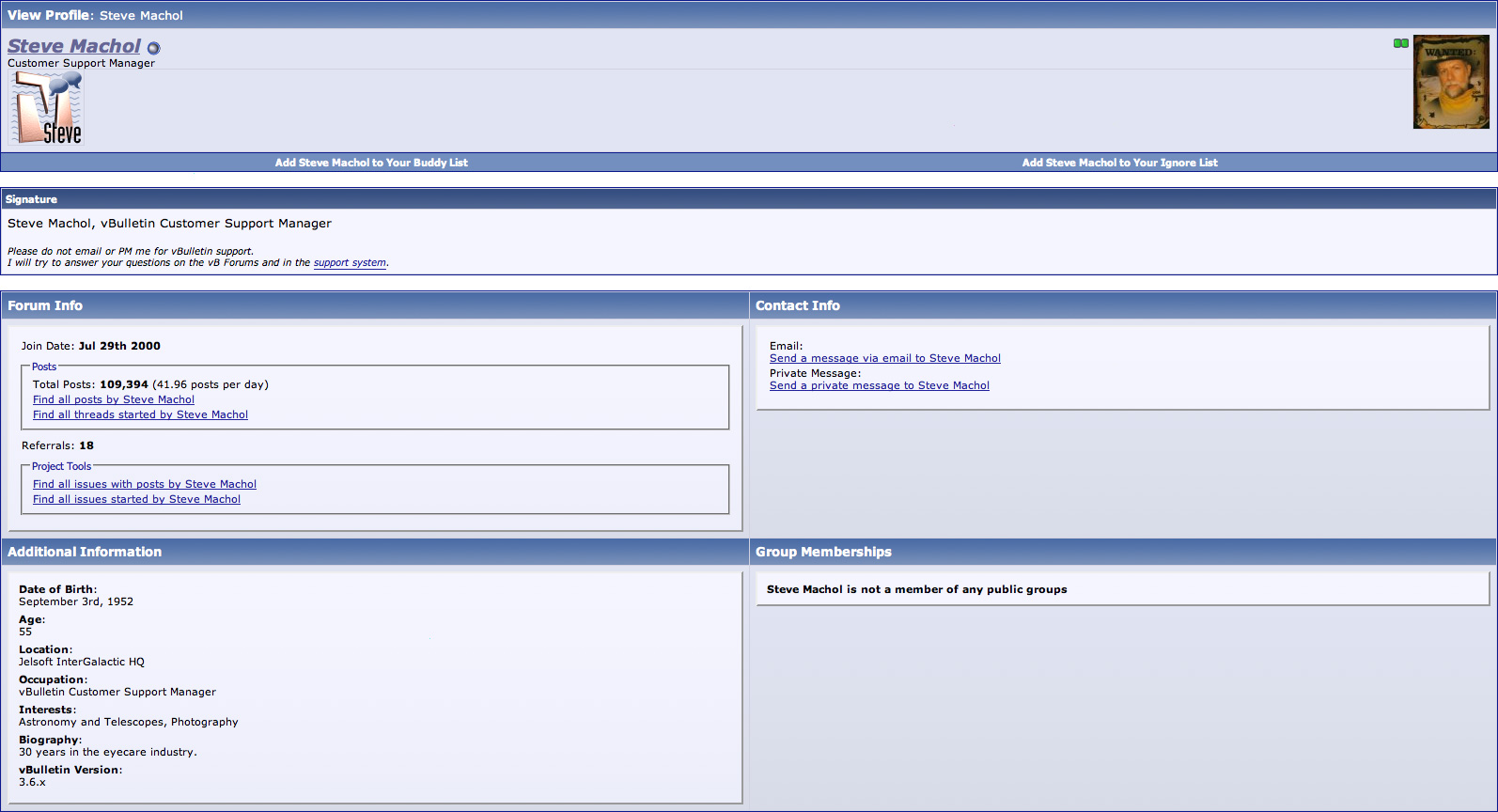1498x812 pixels.
Task: Select interests text Astronomy and Telescopes, Photography
Action: pyautogui.click(x=129, y=722)
